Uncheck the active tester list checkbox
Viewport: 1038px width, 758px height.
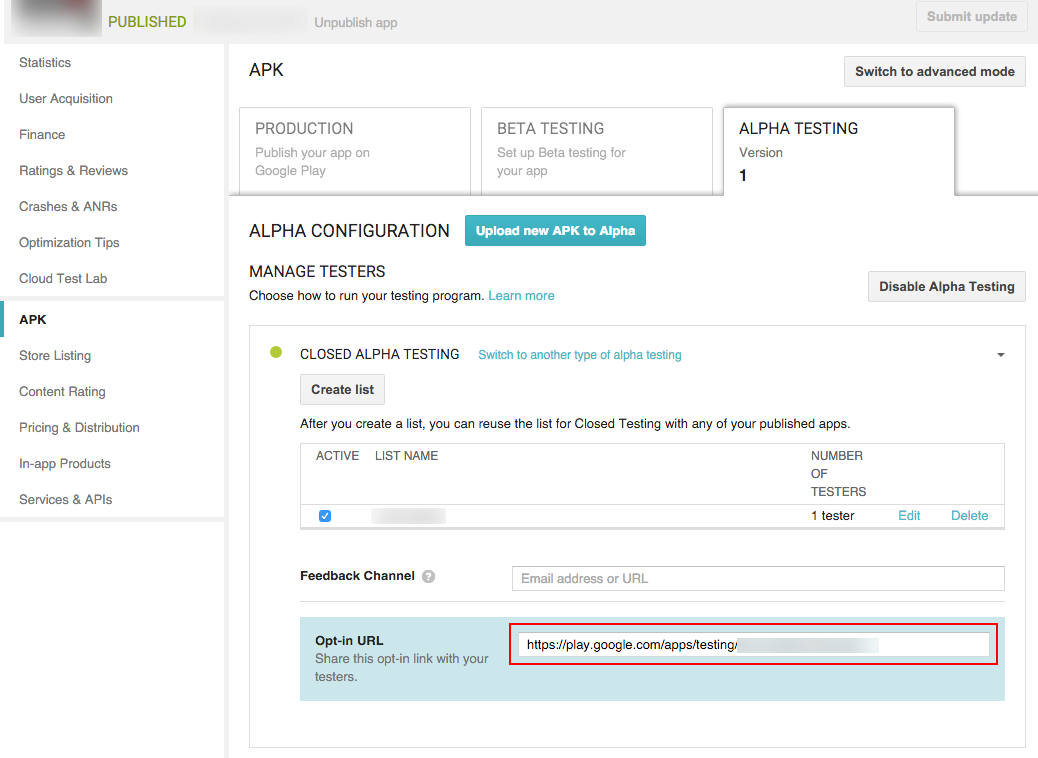[x=325, y=516]
